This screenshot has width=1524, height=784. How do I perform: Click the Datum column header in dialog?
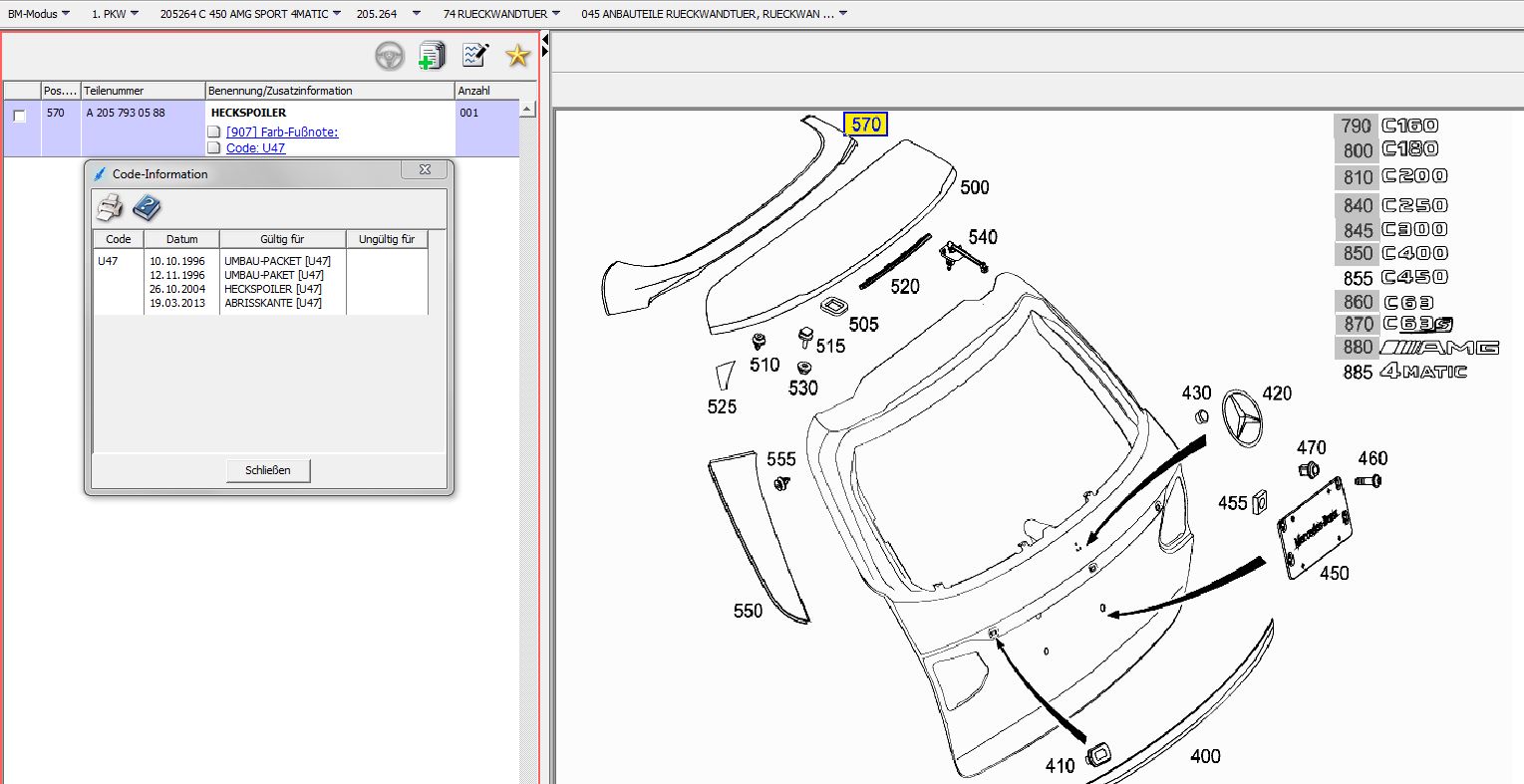coord(181,239)
